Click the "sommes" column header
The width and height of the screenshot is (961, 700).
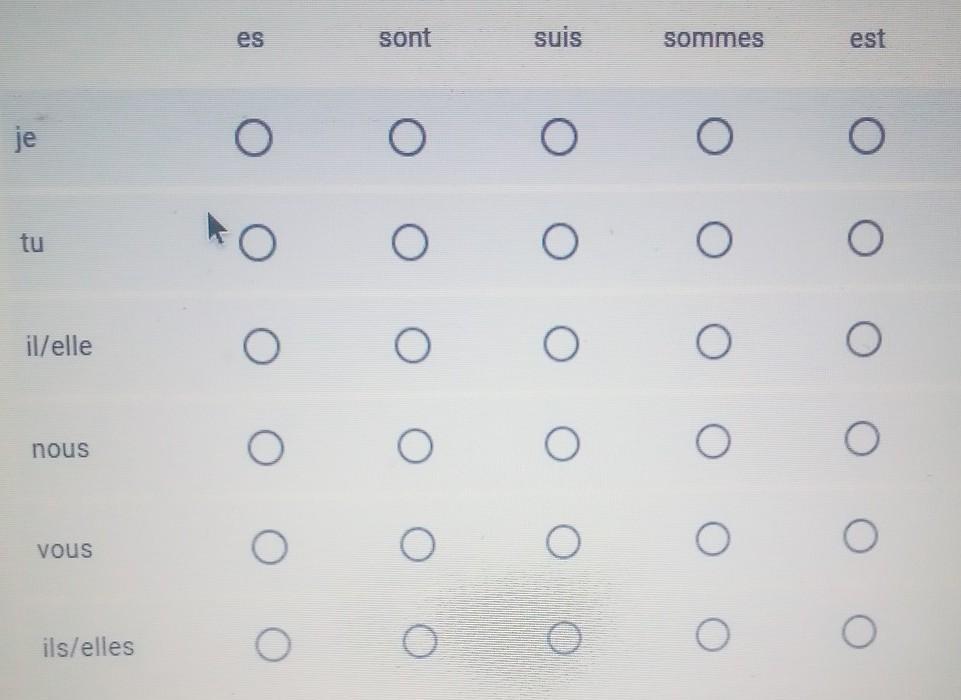[713, 38]
